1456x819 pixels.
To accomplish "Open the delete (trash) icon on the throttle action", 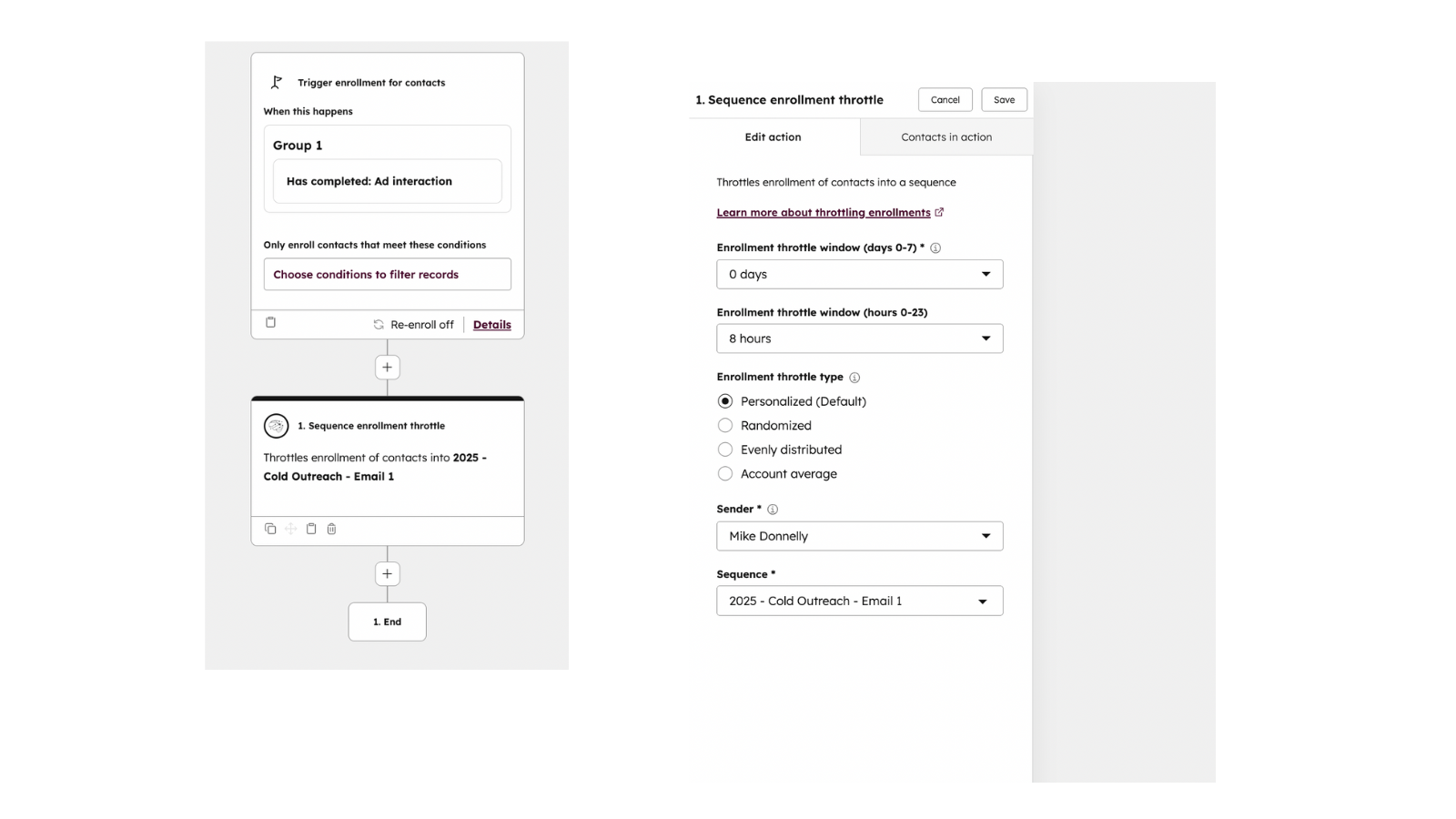I will [331, 529].
